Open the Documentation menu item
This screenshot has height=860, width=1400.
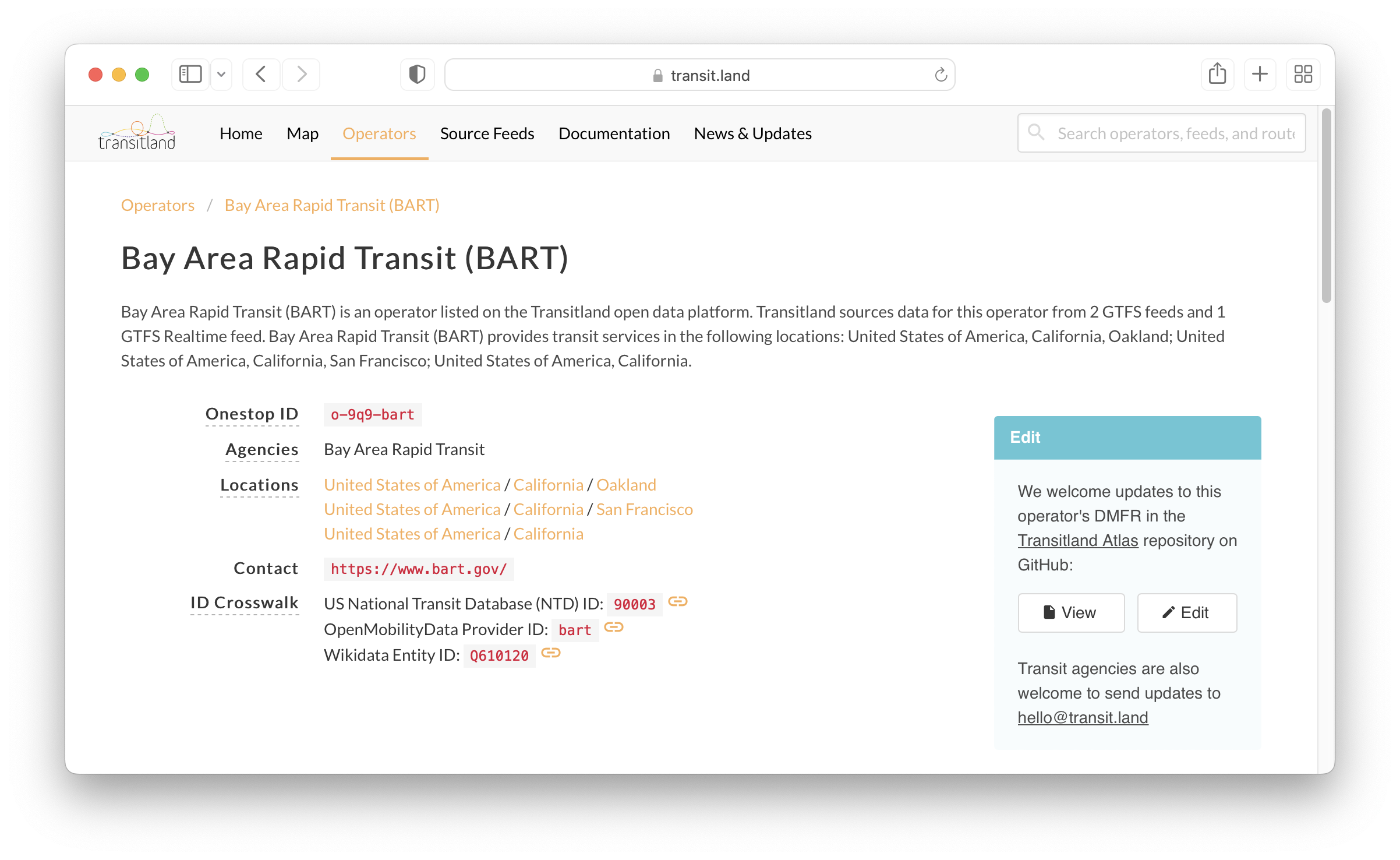coord(614,133)
